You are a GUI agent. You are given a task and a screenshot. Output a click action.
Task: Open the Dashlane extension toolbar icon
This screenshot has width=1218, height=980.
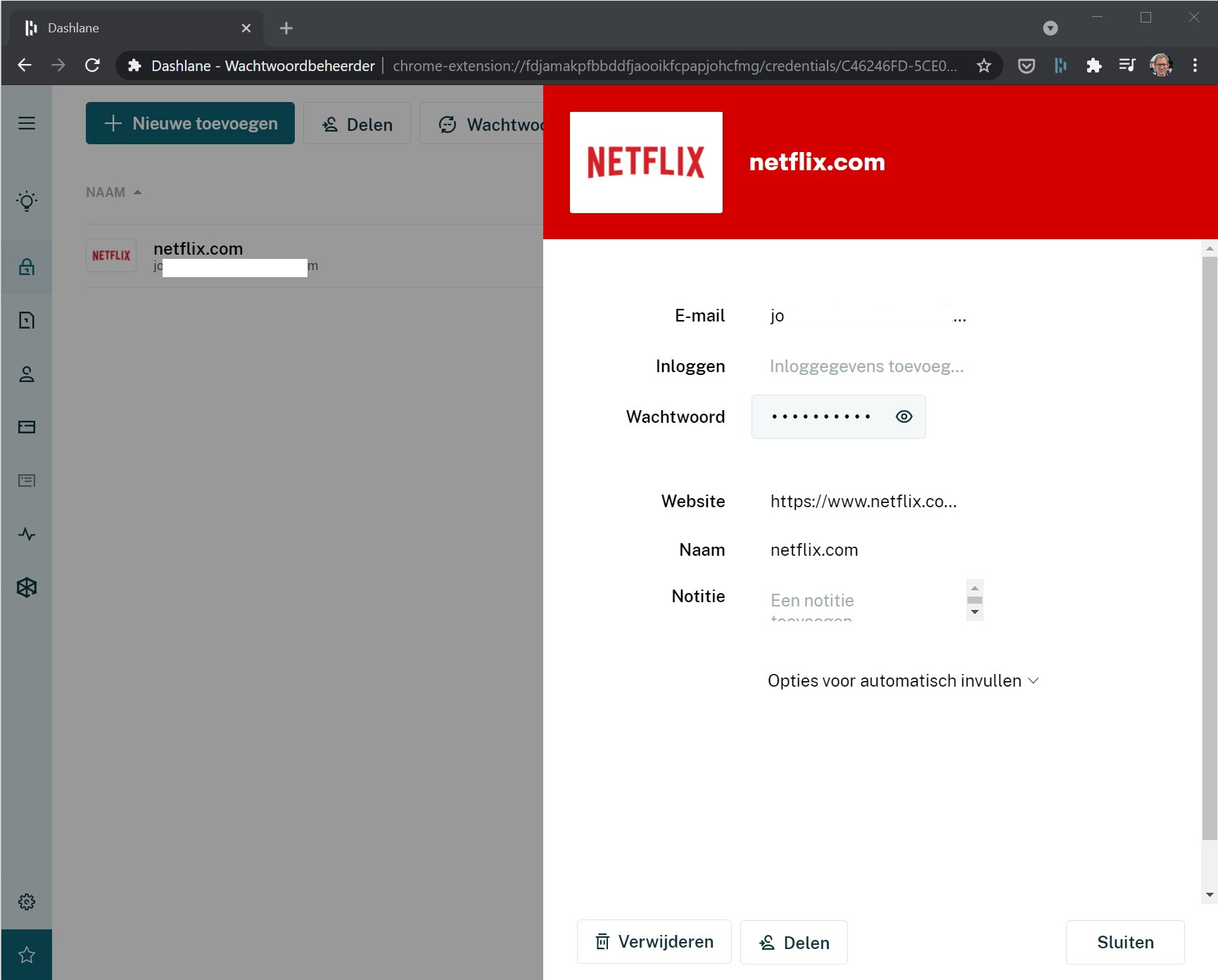pos(1060,65)
